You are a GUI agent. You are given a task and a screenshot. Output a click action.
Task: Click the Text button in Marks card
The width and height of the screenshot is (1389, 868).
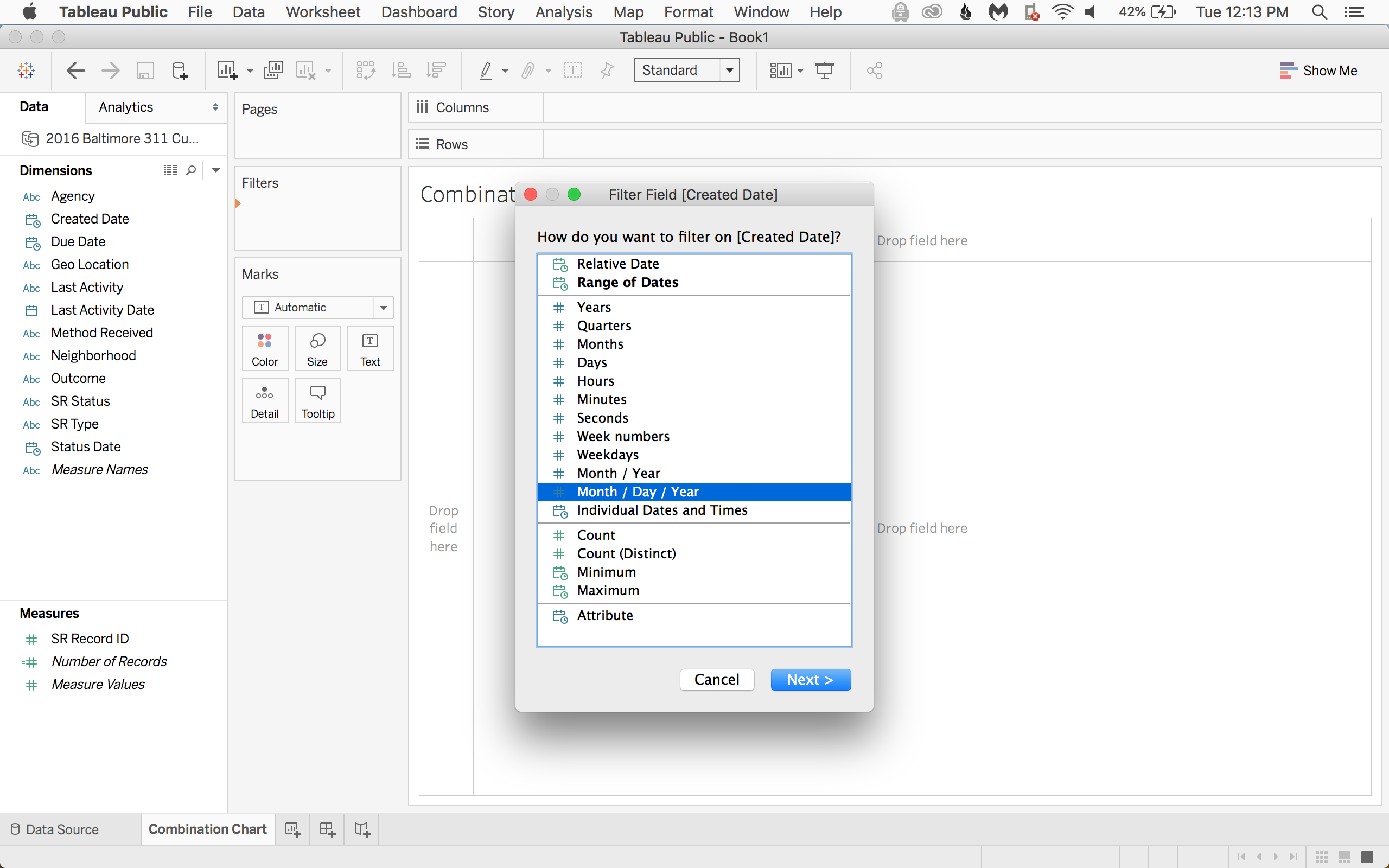point(370,348)
